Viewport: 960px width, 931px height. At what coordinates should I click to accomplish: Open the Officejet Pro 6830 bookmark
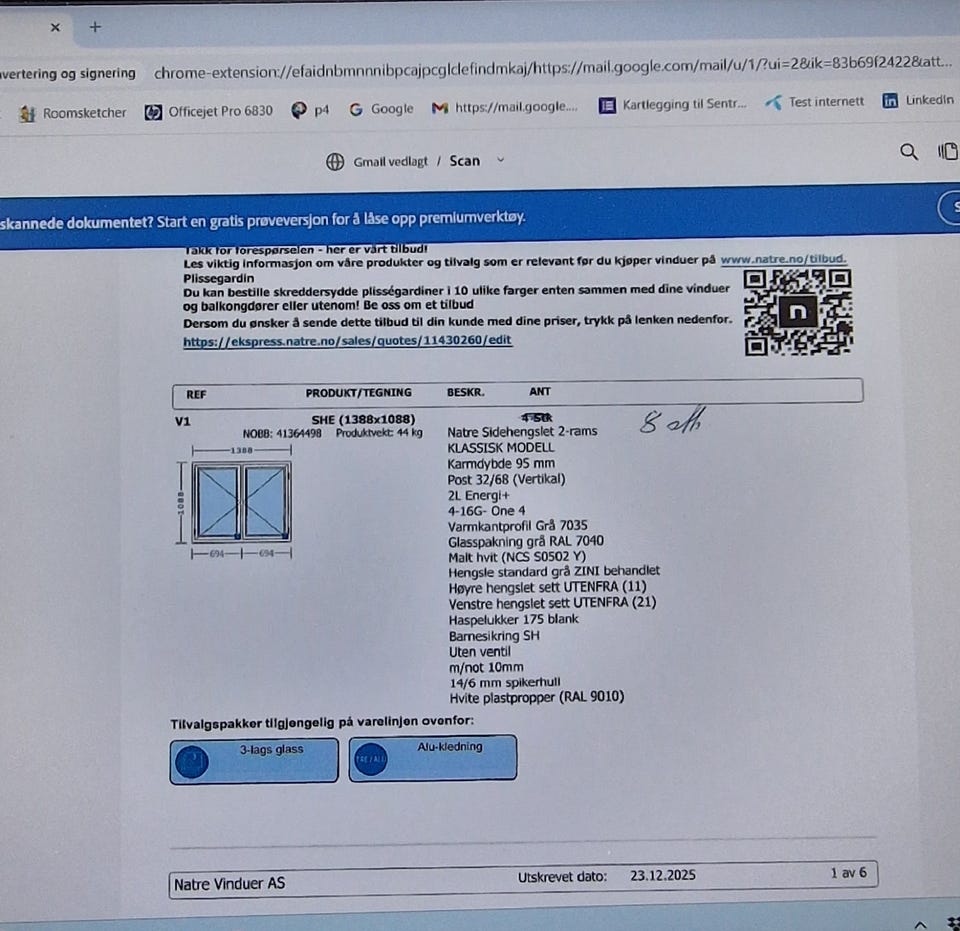(209, 111)
